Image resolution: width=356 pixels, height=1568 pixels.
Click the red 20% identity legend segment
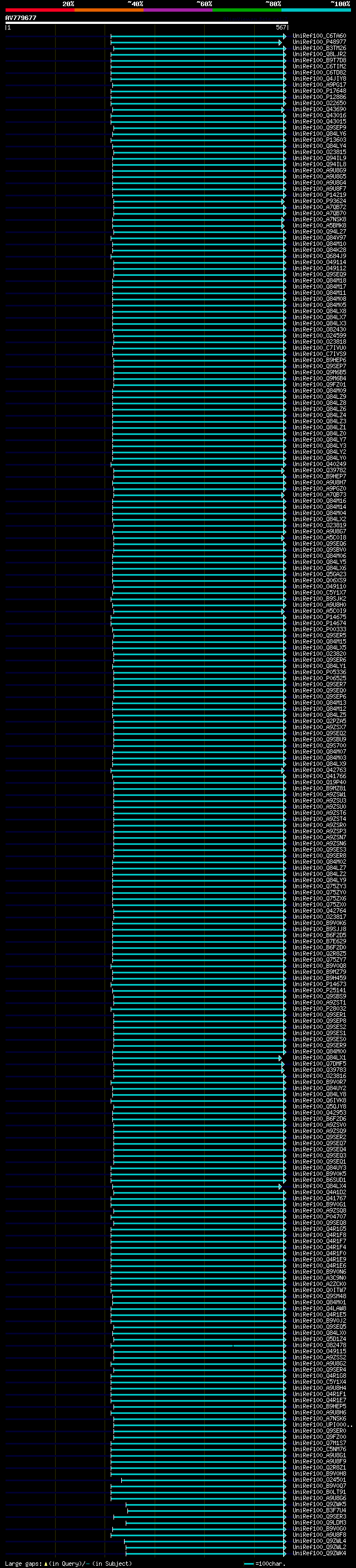pyautogui.click(x=39, y=10)
